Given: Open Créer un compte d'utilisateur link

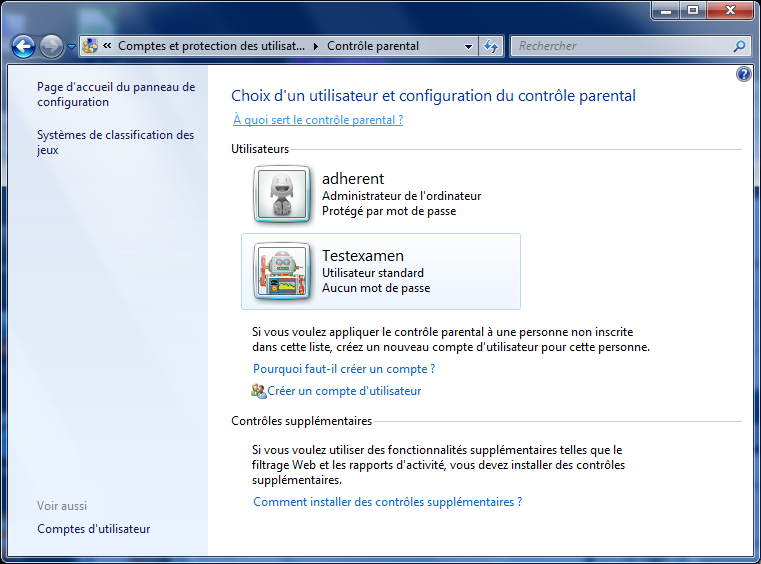Looking at the screenshot, I should click(344, 391).
